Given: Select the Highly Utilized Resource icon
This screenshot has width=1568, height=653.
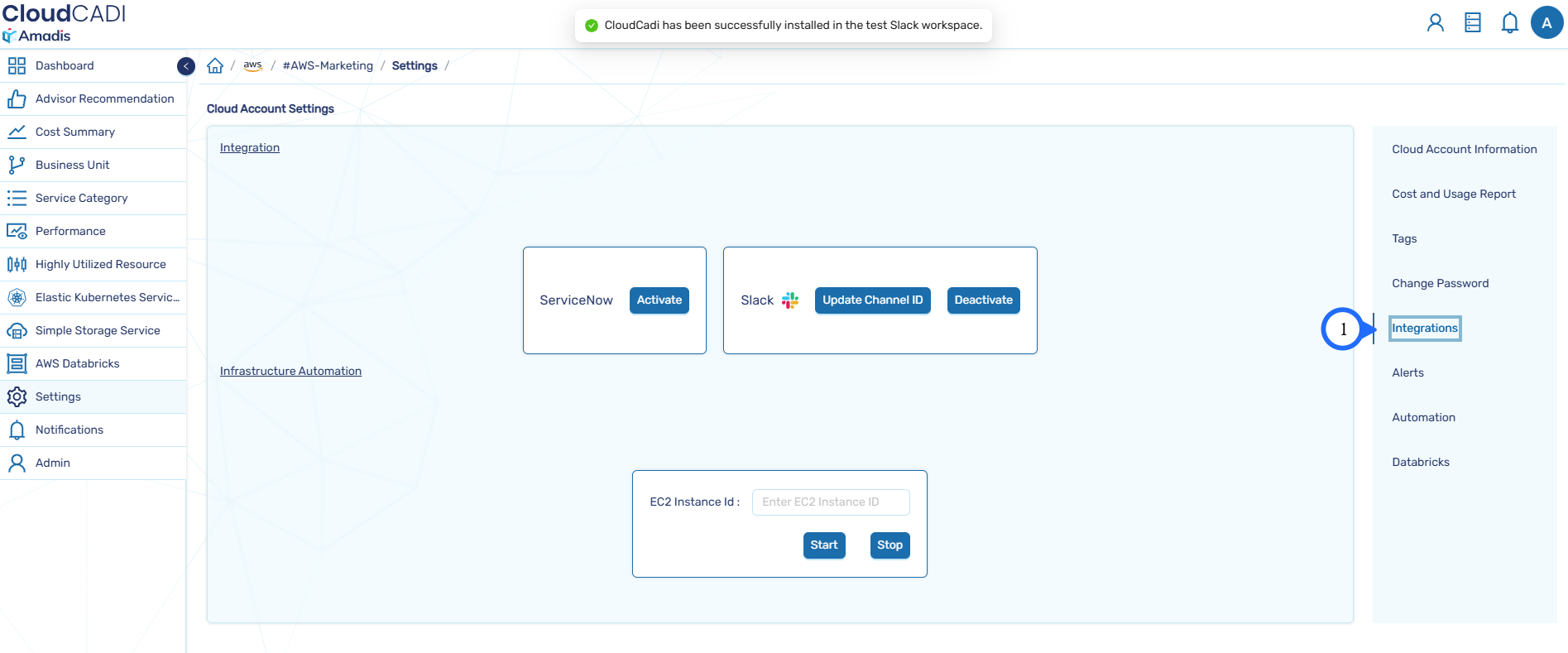Looking at the screenshot, I should [x=17, y=264].
